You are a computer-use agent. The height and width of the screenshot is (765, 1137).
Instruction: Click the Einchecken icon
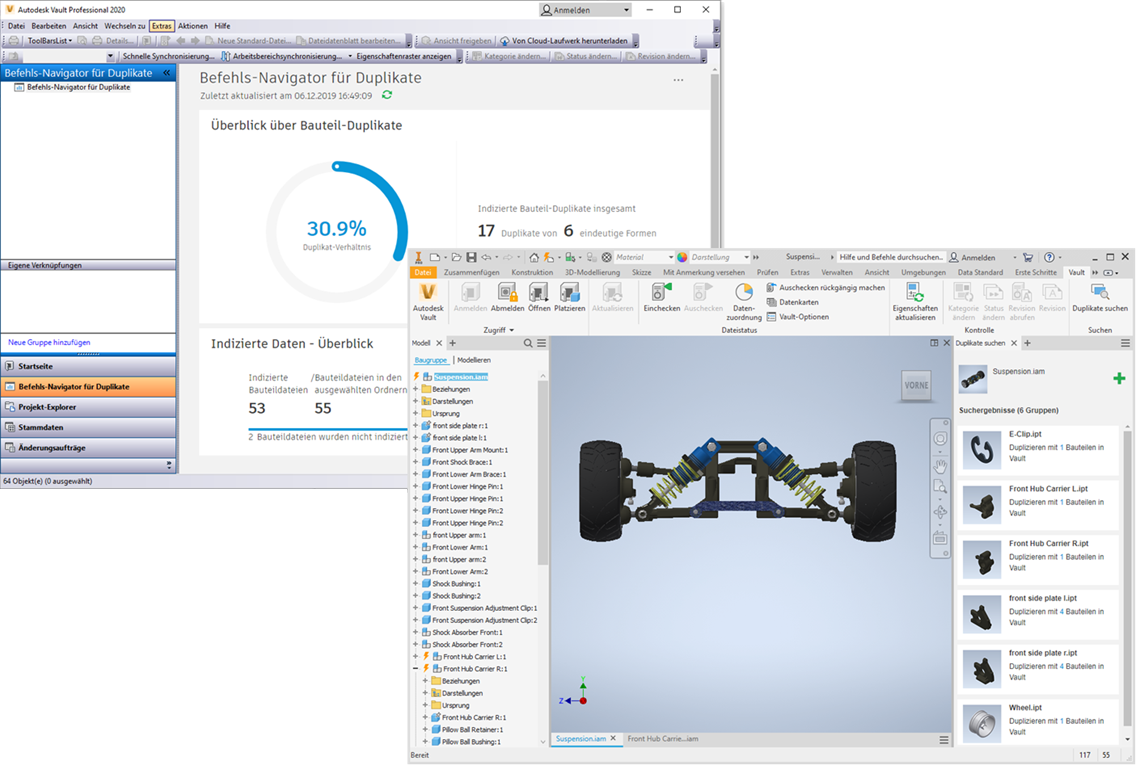point(662,298)
